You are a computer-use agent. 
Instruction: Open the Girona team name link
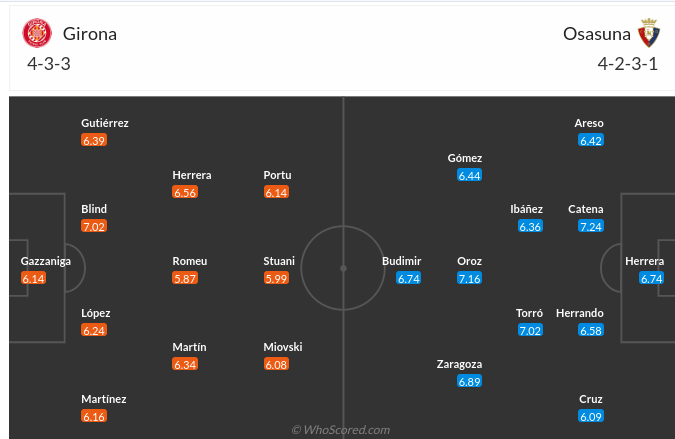point(89,33)
